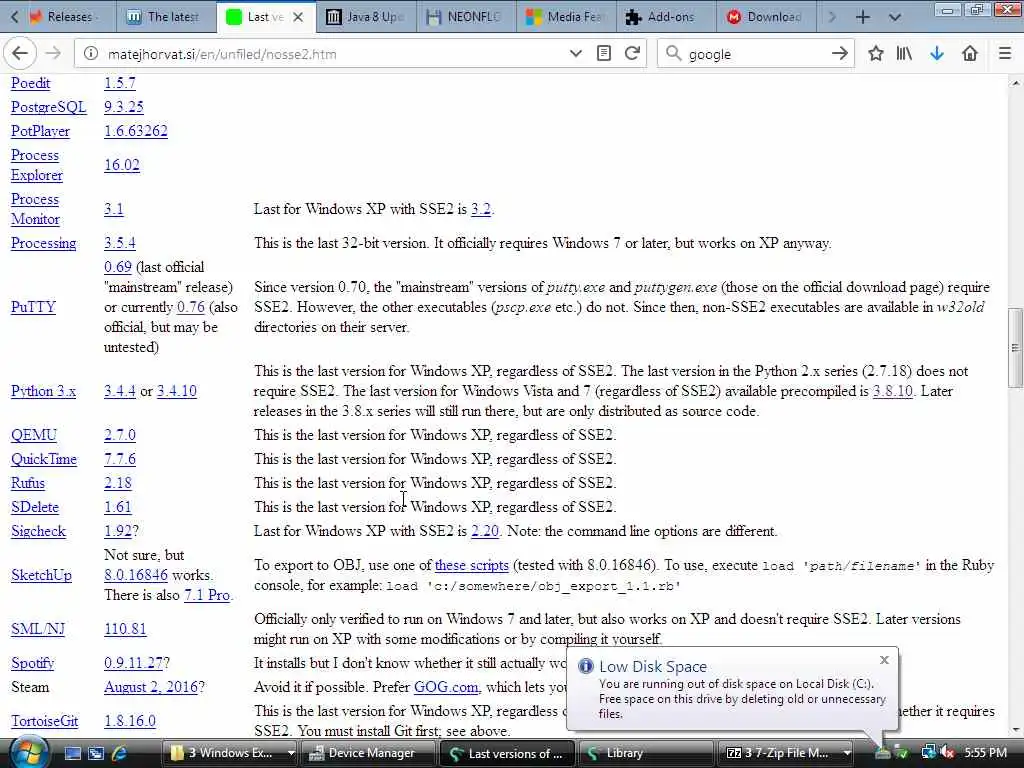Open address bar history dropdown arrow
This screenshot has width=1024, height=768.
(x=575, y=54)
